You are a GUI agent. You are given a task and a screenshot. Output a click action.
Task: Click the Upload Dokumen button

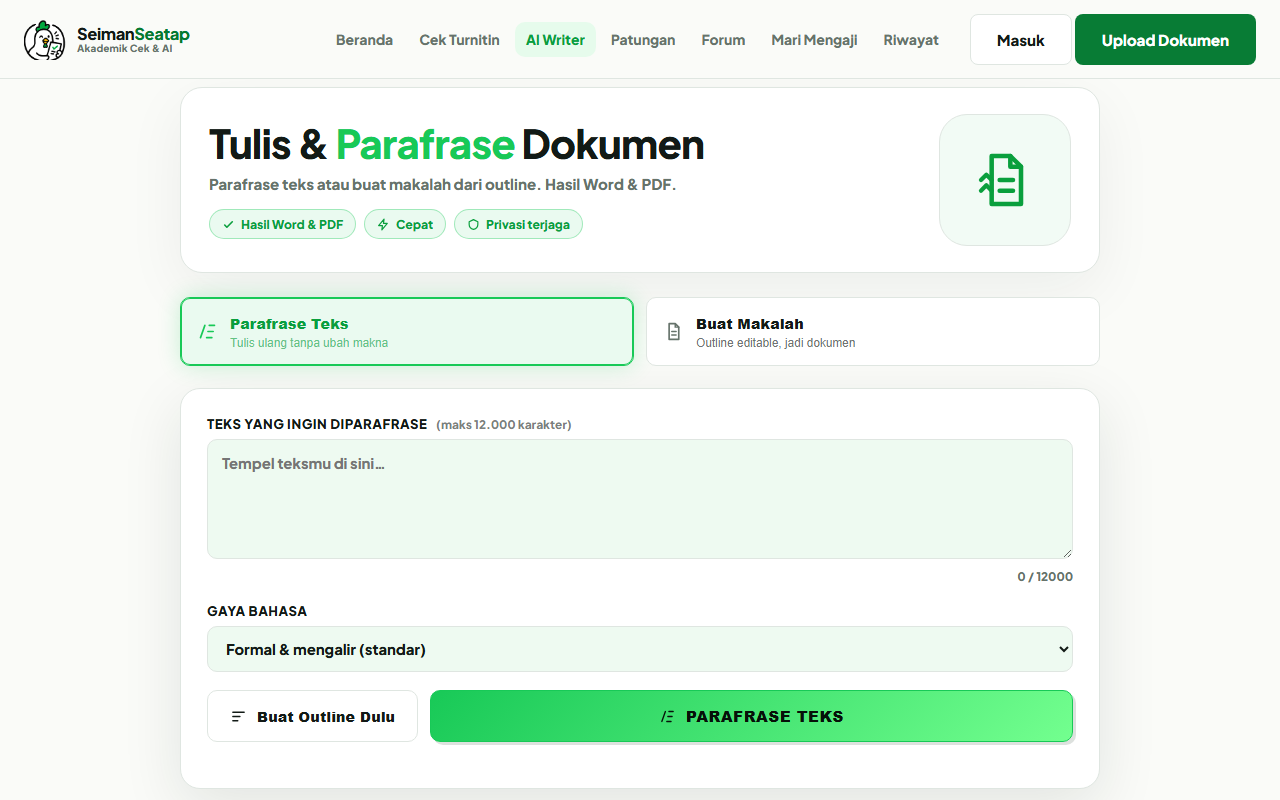(1165, 40)
